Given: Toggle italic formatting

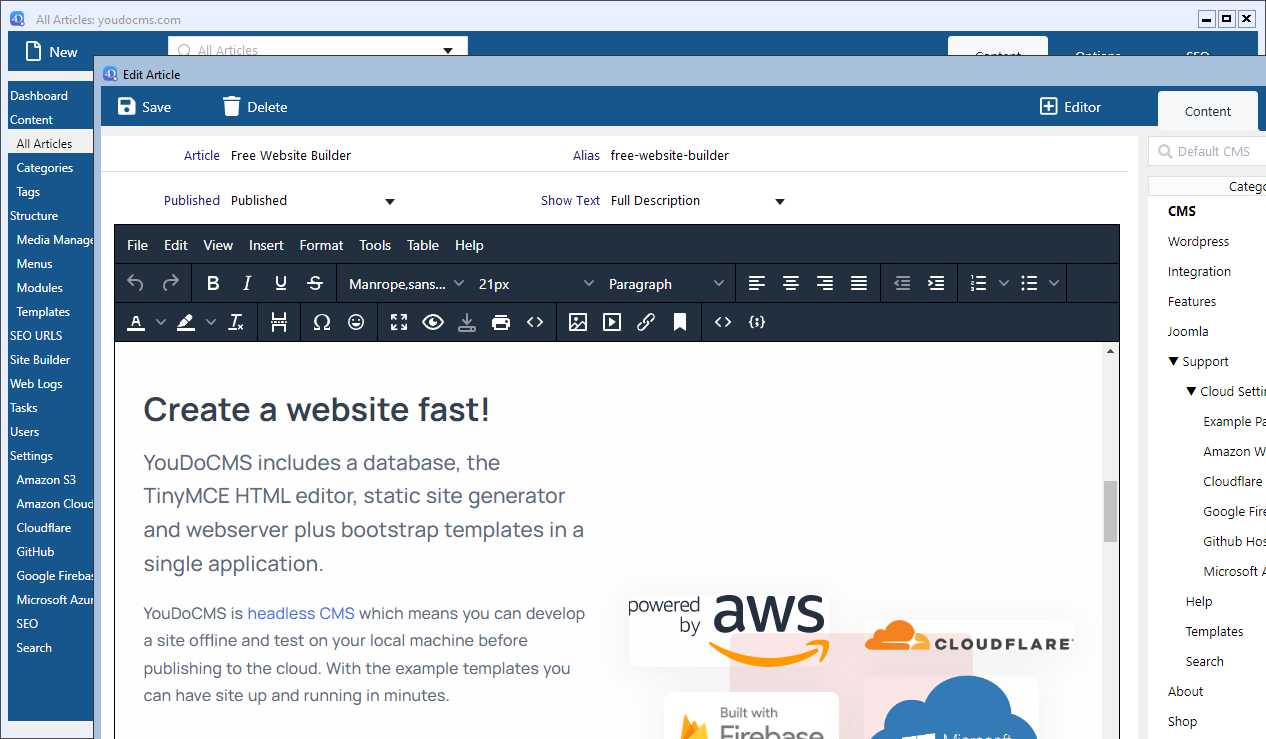Looking at the screenshot, I should tap(247, 284).
